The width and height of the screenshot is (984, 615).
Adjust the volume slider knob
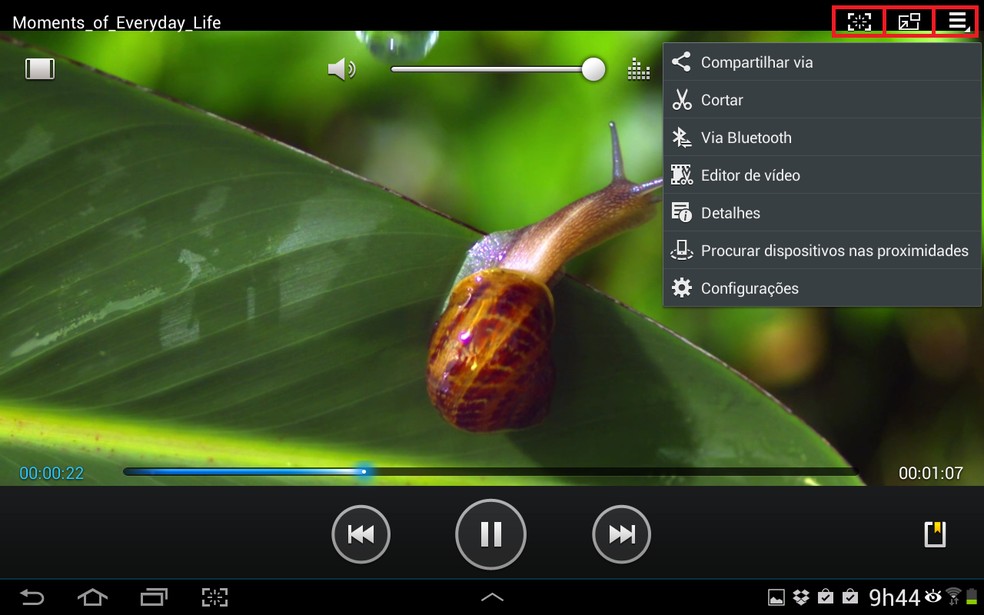592,69
